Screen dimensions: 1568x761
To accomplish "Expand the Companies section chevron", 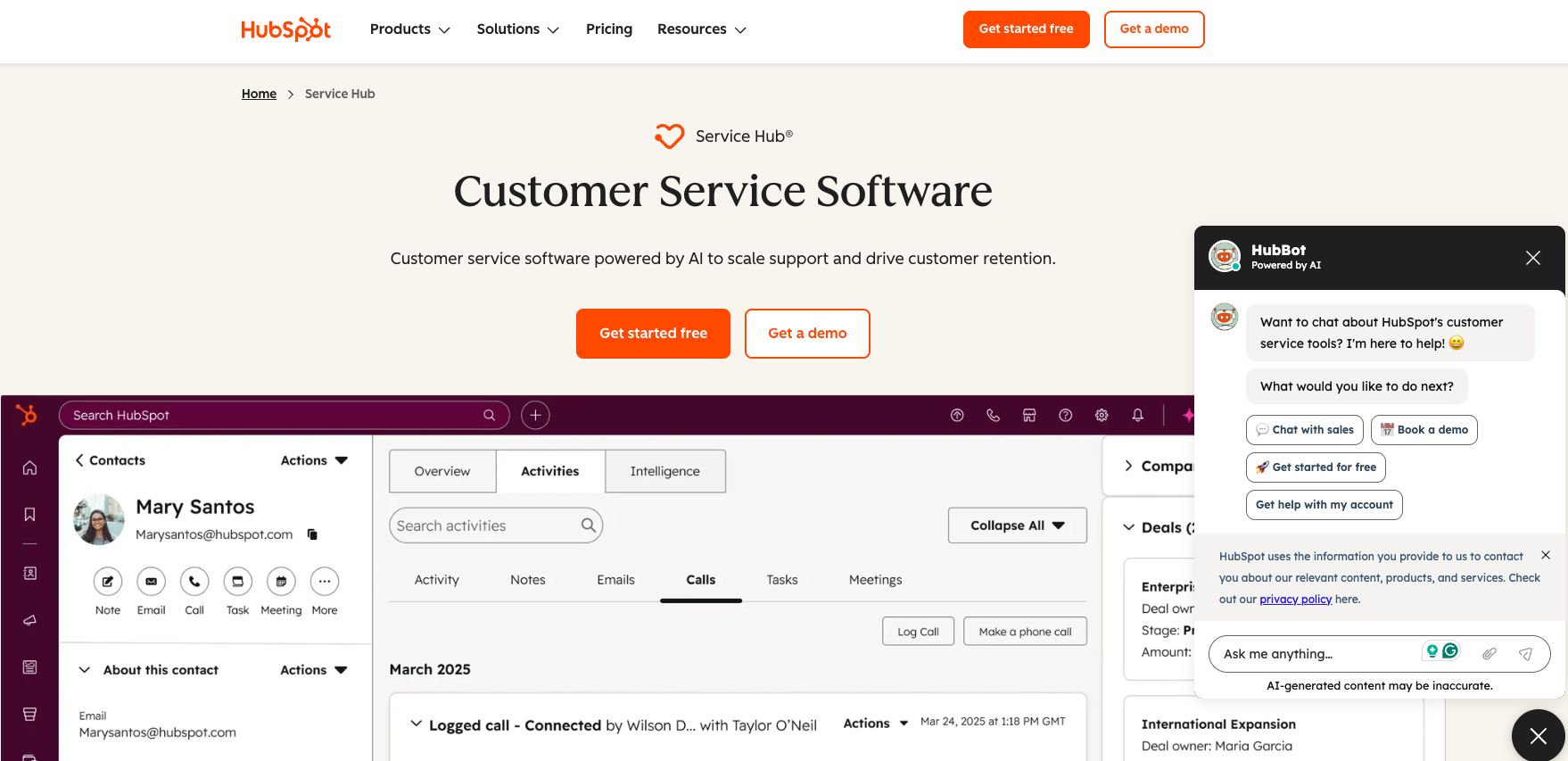I will [1128, 466].
